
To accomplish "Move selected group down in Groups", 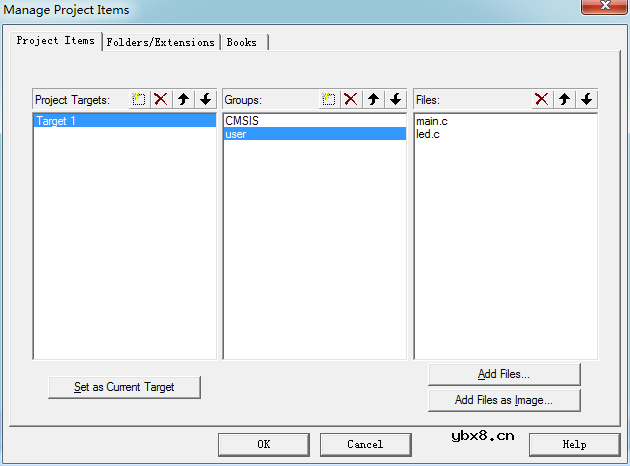I will click(395, 99).
